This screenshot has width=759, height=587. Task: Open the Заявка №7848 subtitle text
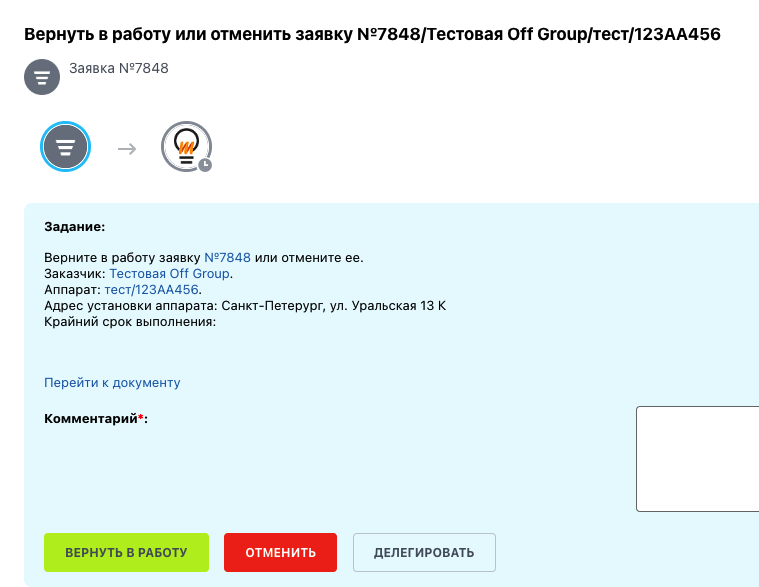click(119, 68)
